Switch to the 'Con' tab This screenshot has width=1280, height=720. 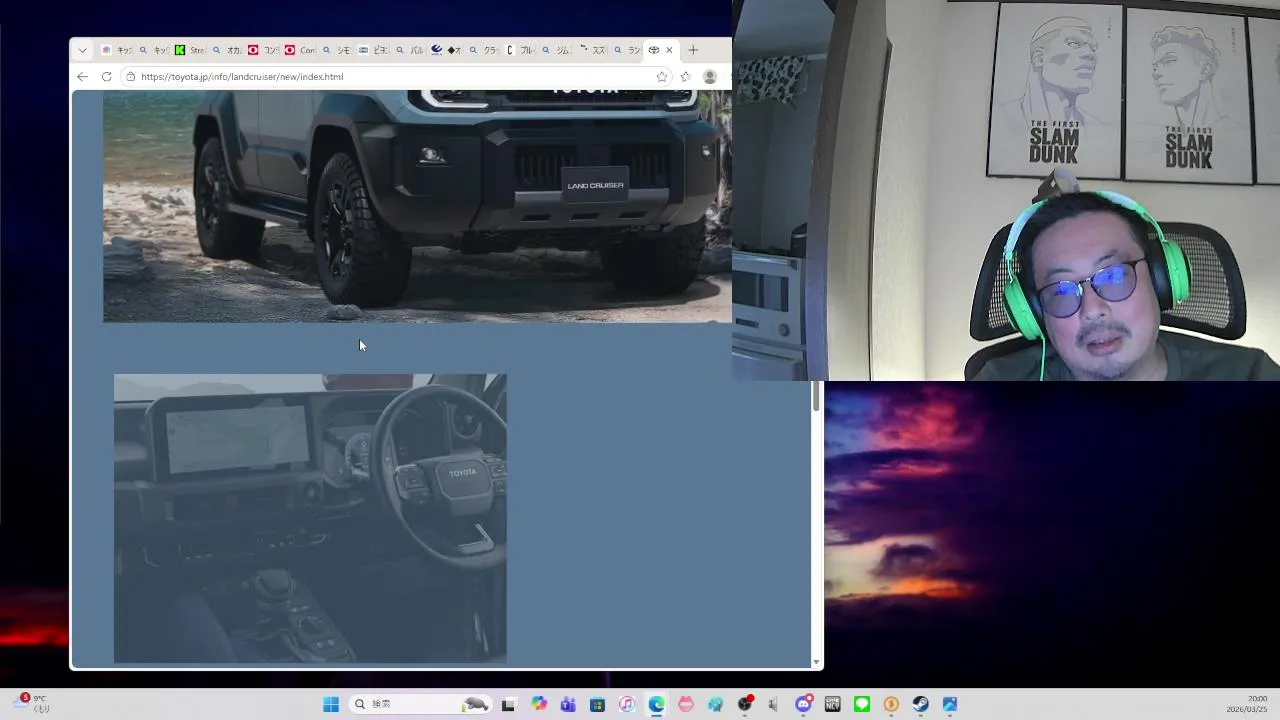300,50
